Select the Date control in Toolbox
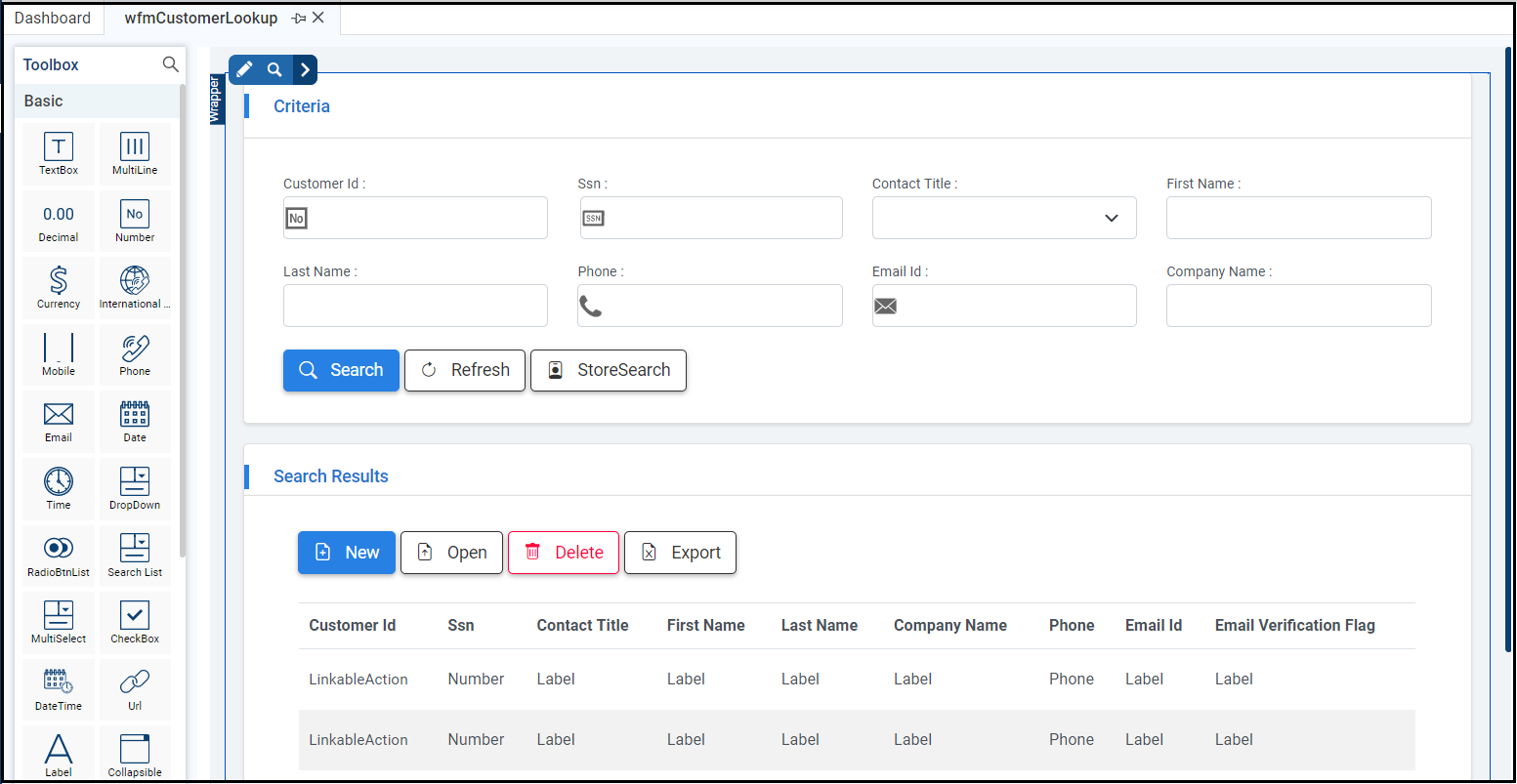Screen dimensions: 1517x784 [x=135, y=421]
